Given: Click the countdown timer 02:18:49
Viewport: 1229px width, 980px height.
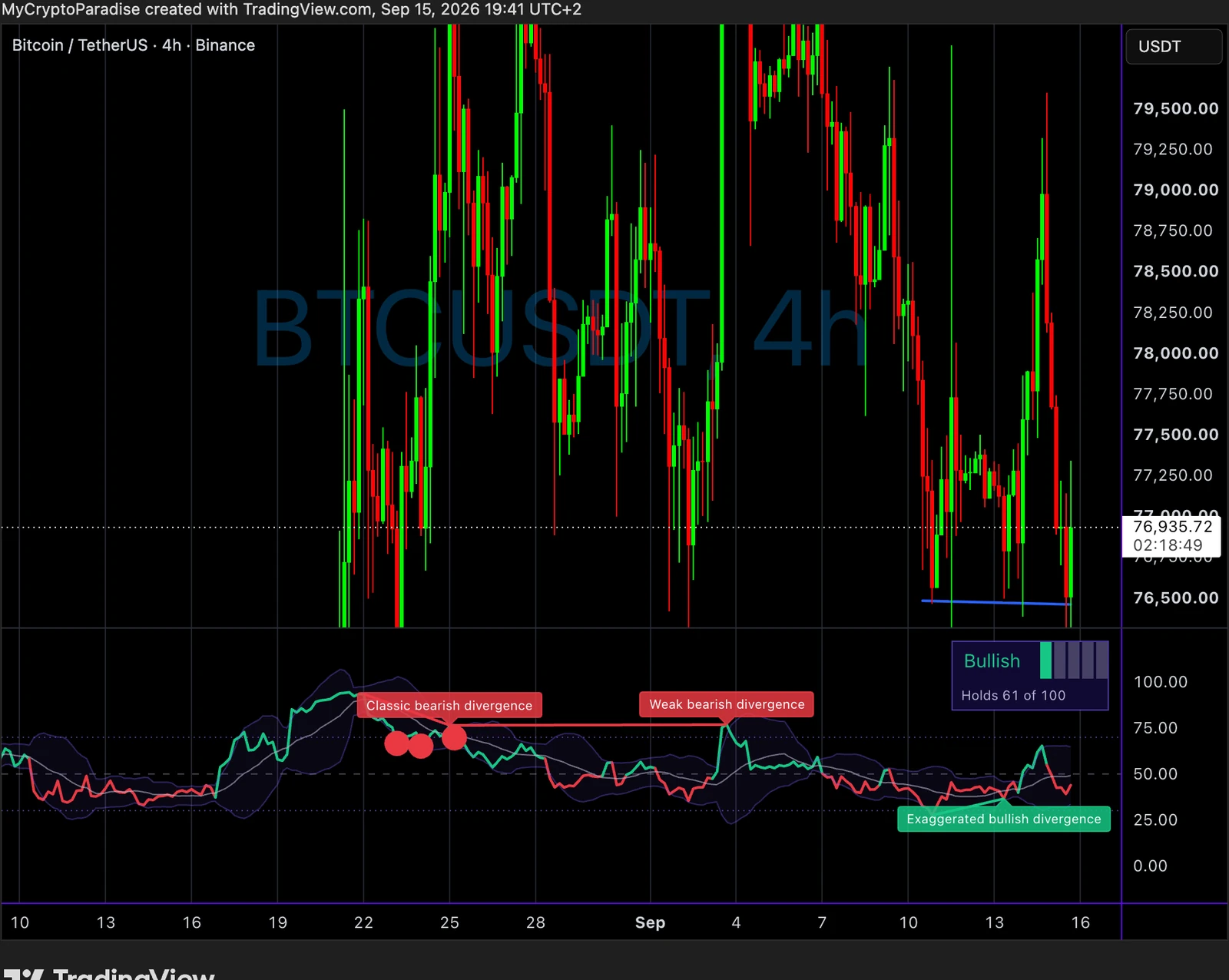Looking at the screenshot, I should click(1168, 545).
